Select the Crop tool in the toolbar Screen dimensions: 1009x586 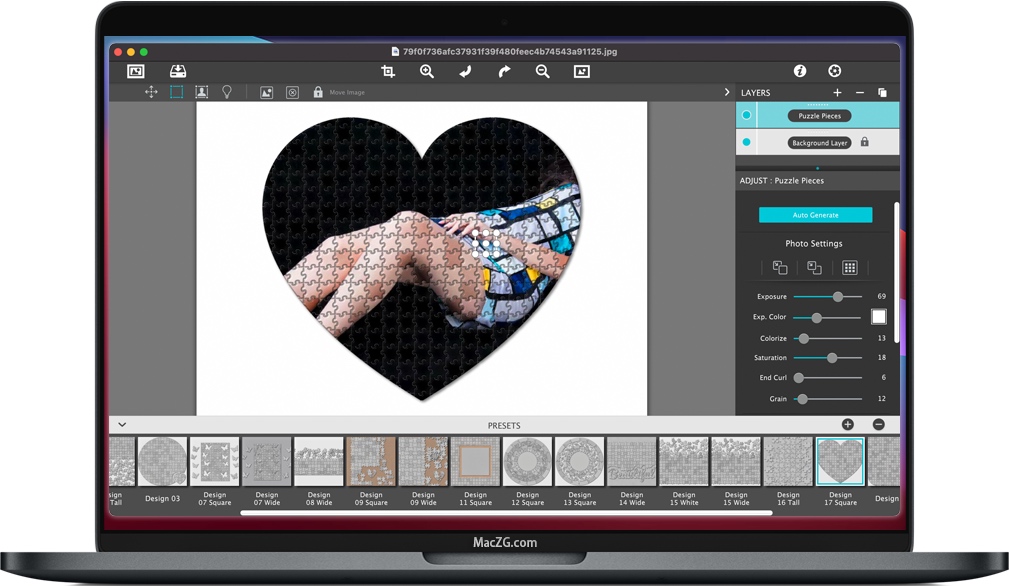(389, 71)
